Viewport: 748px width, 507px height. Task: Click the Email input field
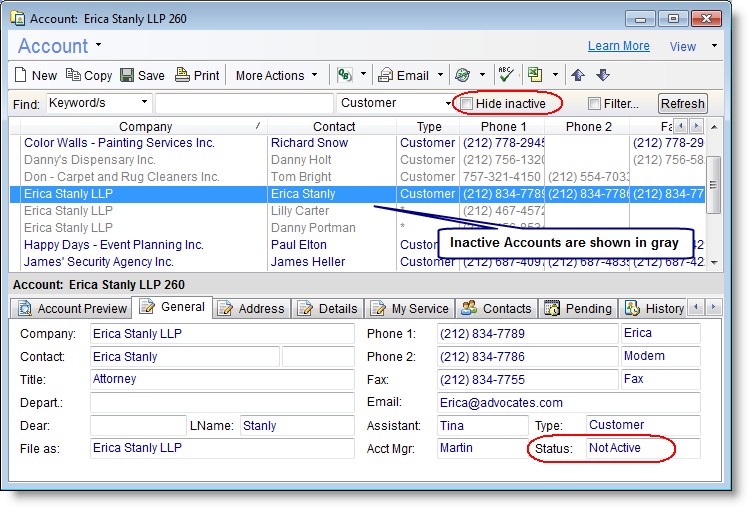568,402
